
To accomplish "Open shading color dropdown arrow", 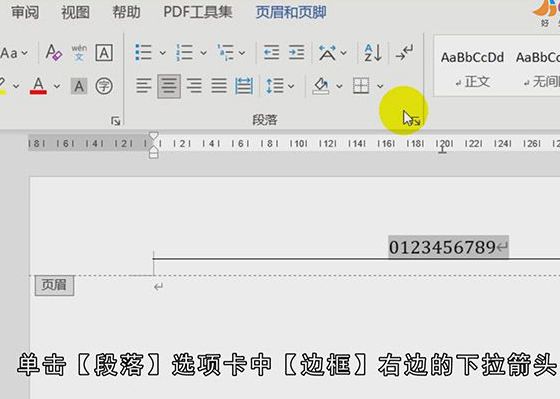I will (339, 86).
